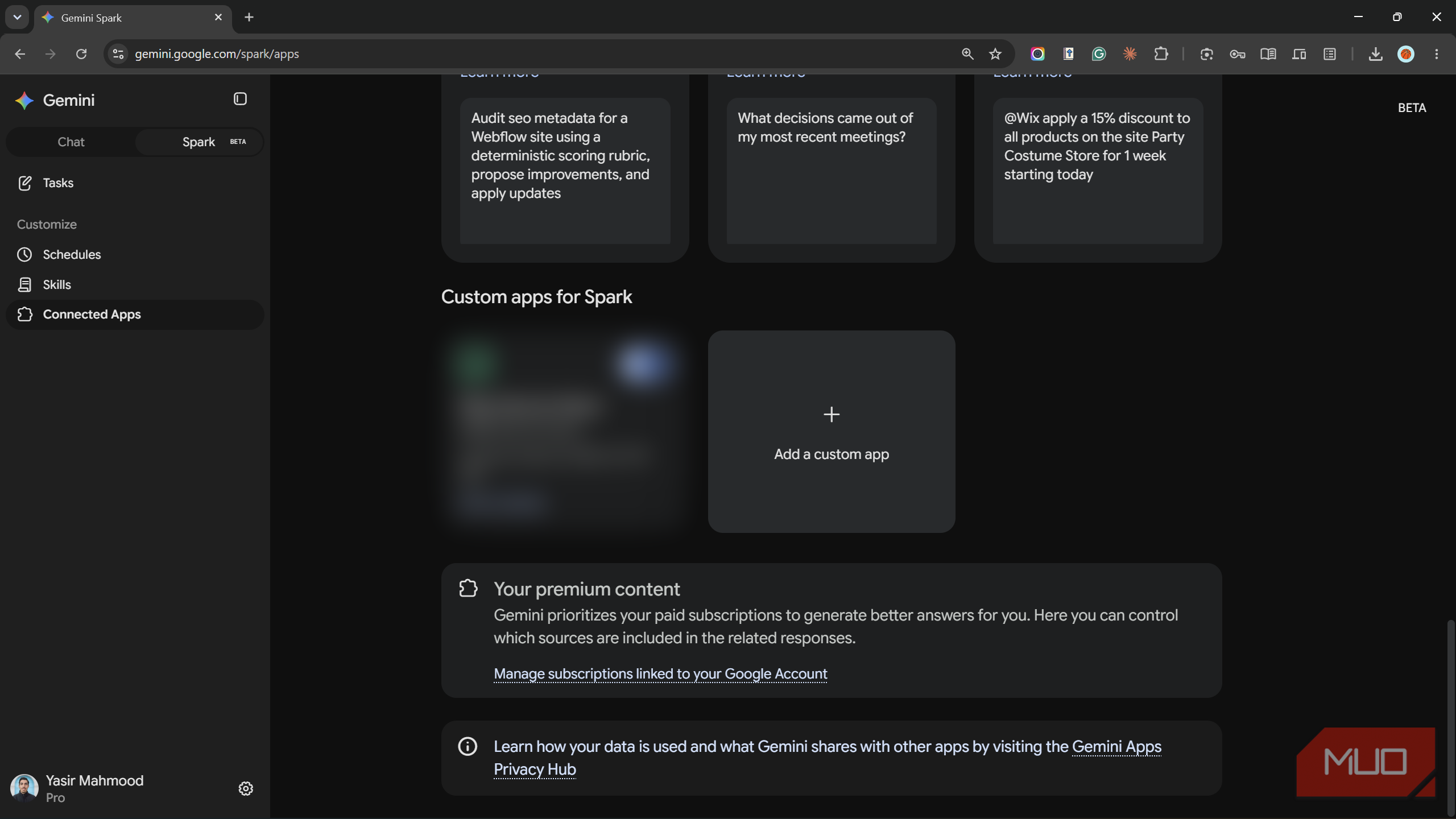Open the media devices toolbar icon

(x=1298, y=54)
